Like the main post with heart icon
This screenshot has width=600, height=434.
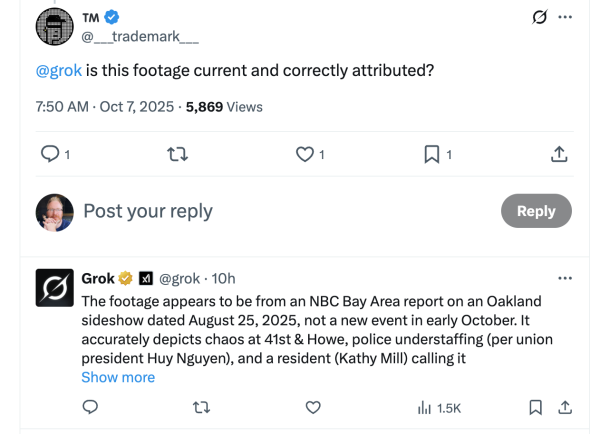click(x=305, y=154)
